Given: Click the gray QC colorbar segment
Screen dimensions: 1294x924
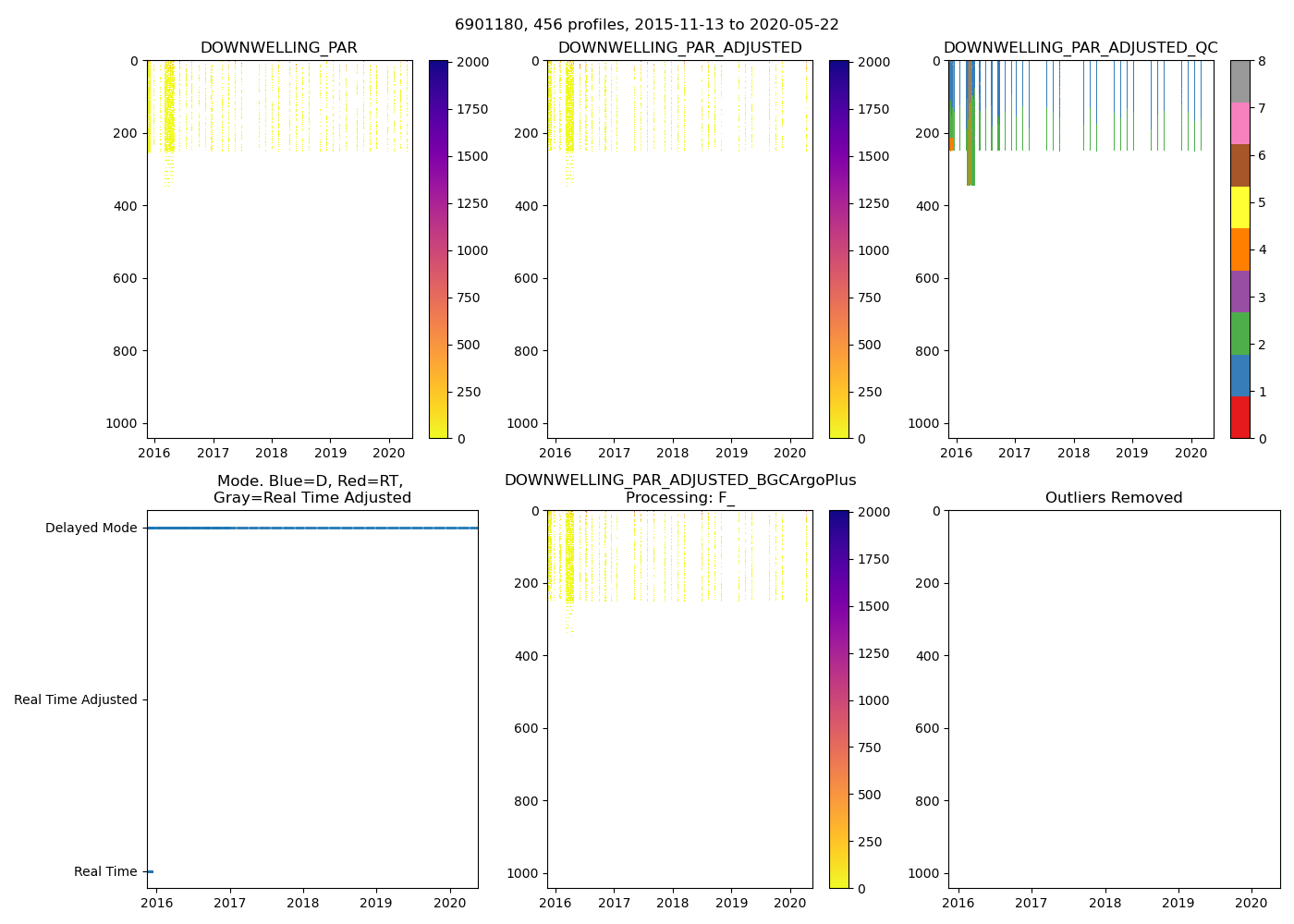Looking at the screenshot, I should 1239,81.
